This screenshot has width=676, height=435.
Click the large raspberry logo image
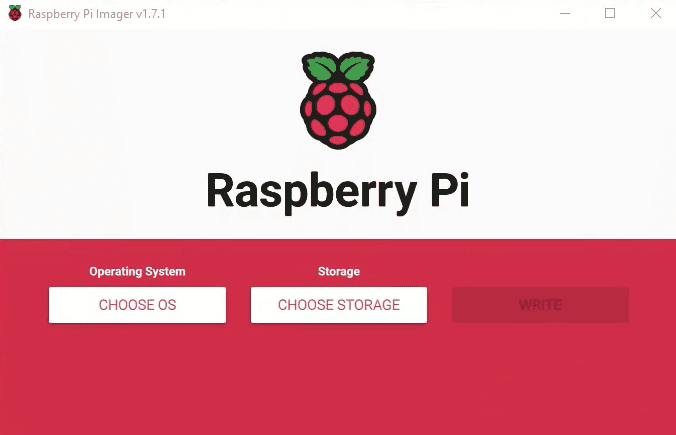coord(338,100)
